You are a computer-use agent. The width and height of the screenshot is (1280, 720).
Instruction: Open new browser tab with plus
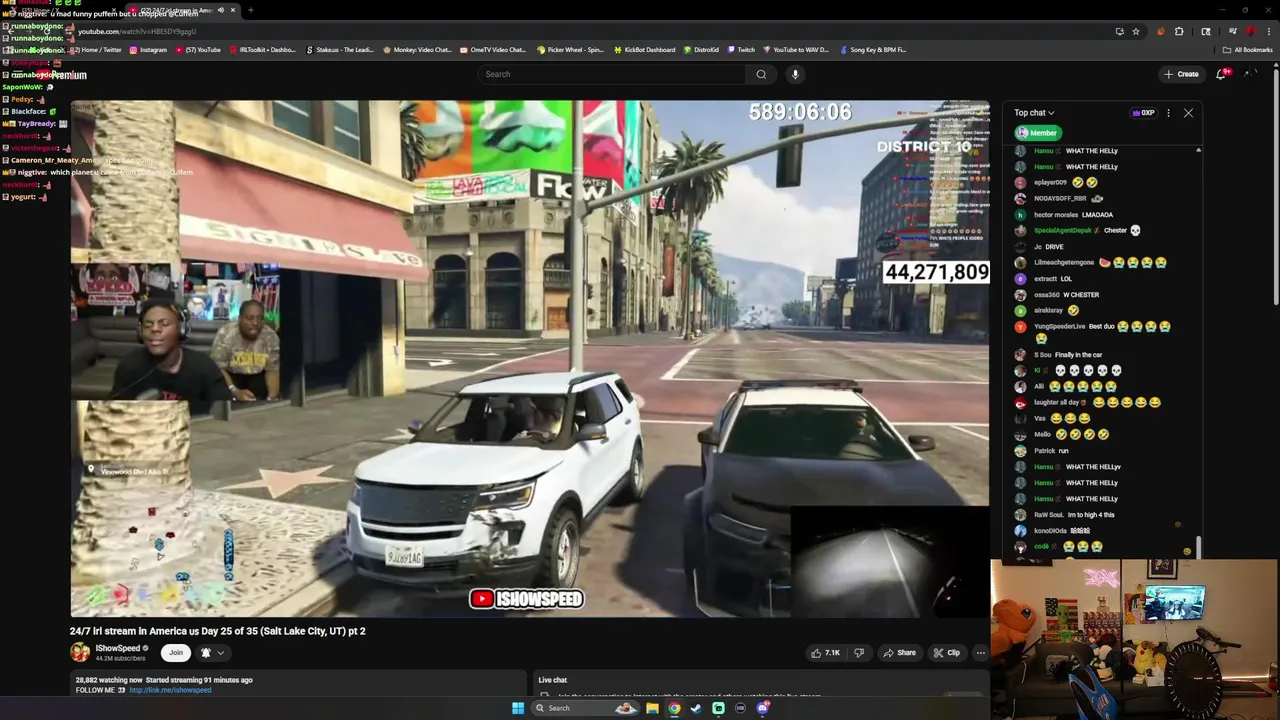click(x=250, y=10)
